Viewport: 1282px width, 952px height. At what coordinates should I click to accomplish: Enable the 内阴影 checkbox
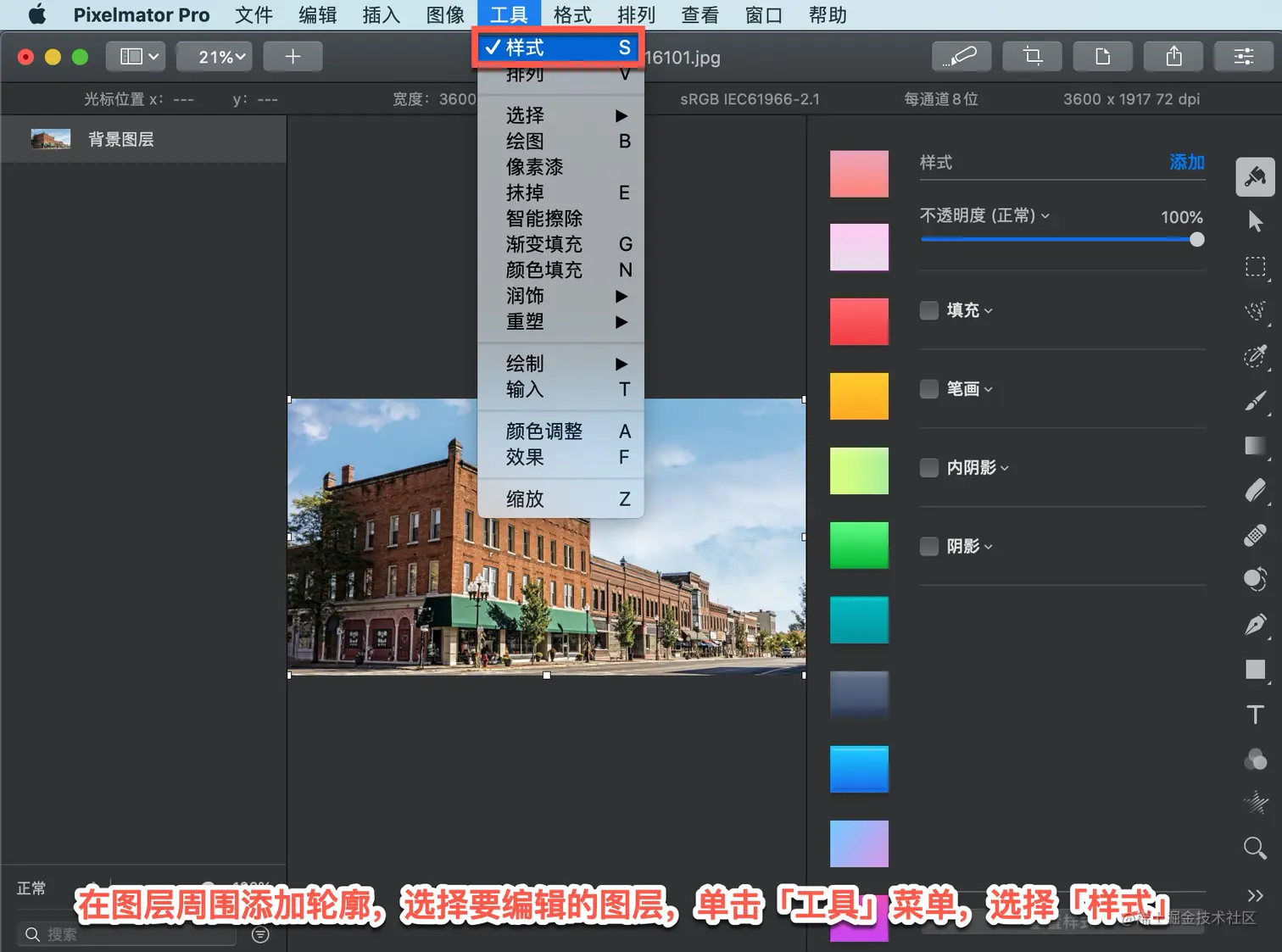click(x=929, y=468)
